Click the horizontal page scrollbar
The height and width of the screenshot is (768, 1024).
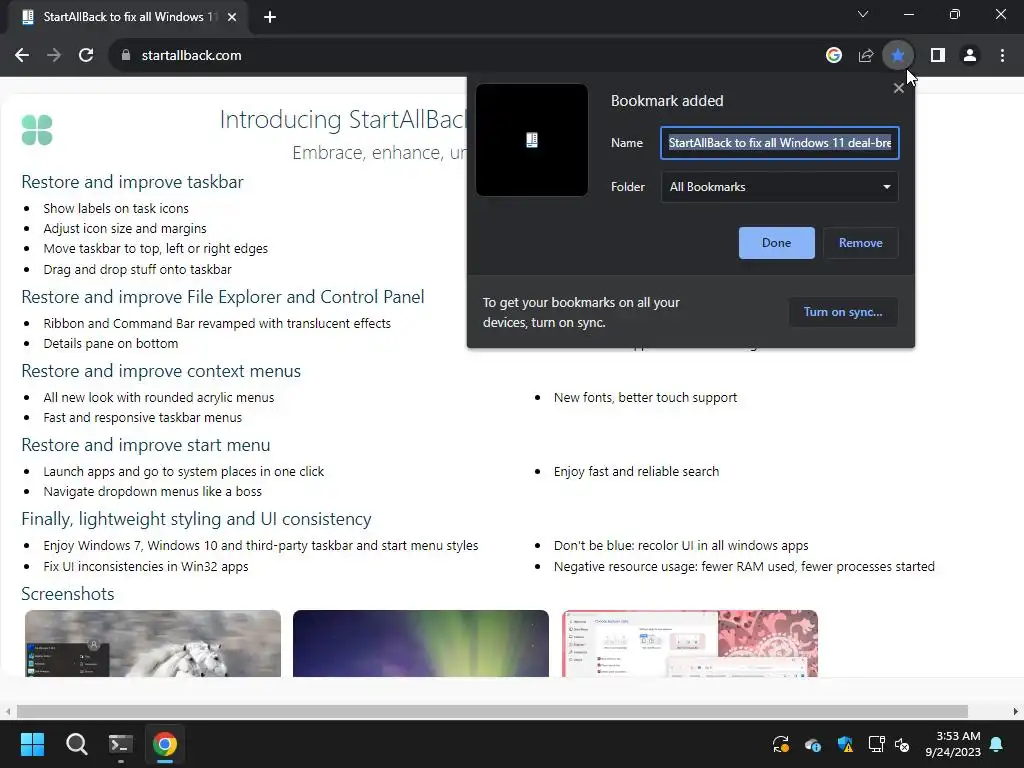coord(492,711)
